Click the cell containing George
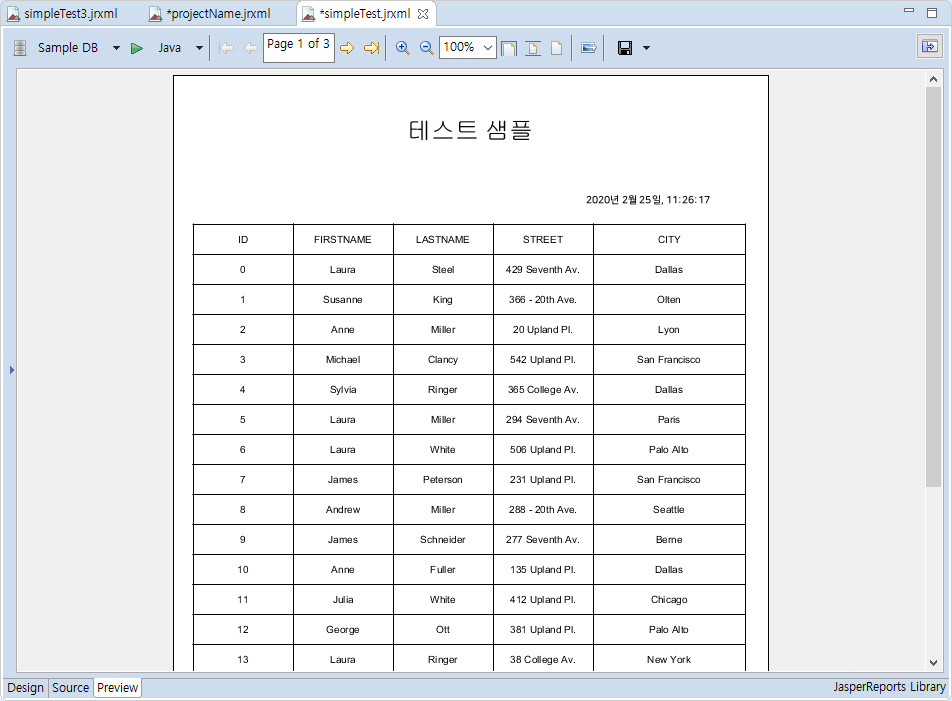The width and height of the screenshot is (952, 701). click(x=343, y=629)
